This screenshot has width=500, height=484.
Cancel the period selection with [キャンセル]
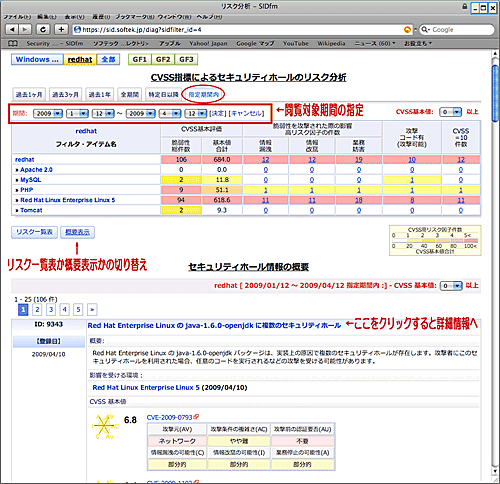246,114
